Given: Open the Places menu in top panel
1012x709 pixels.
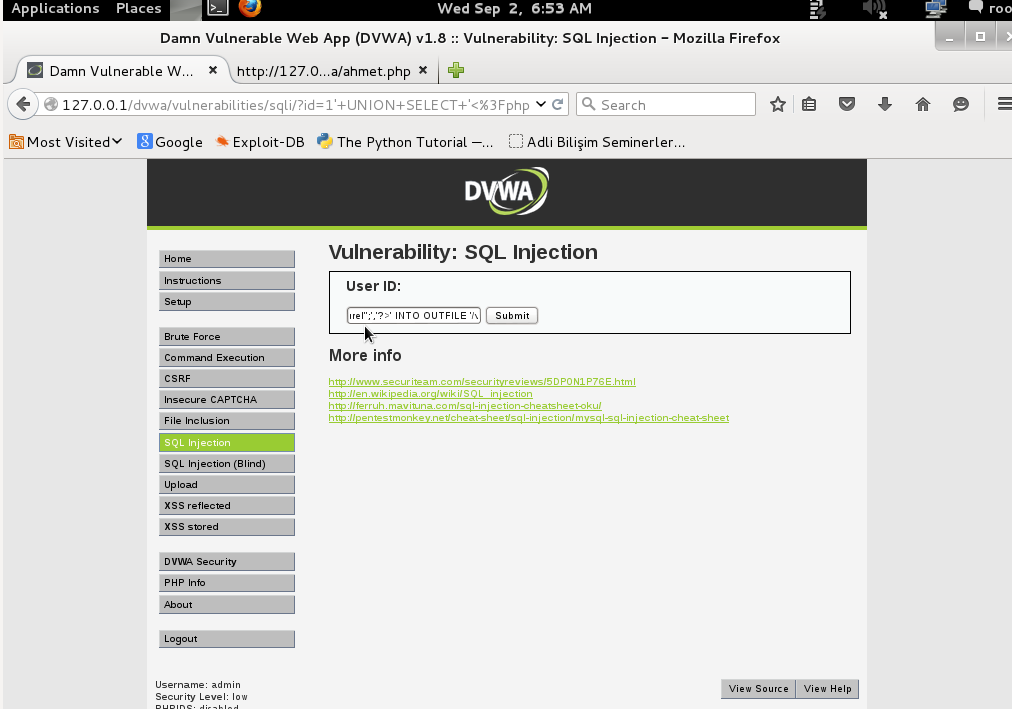Looking at the screenshot, I should [138, 9].
